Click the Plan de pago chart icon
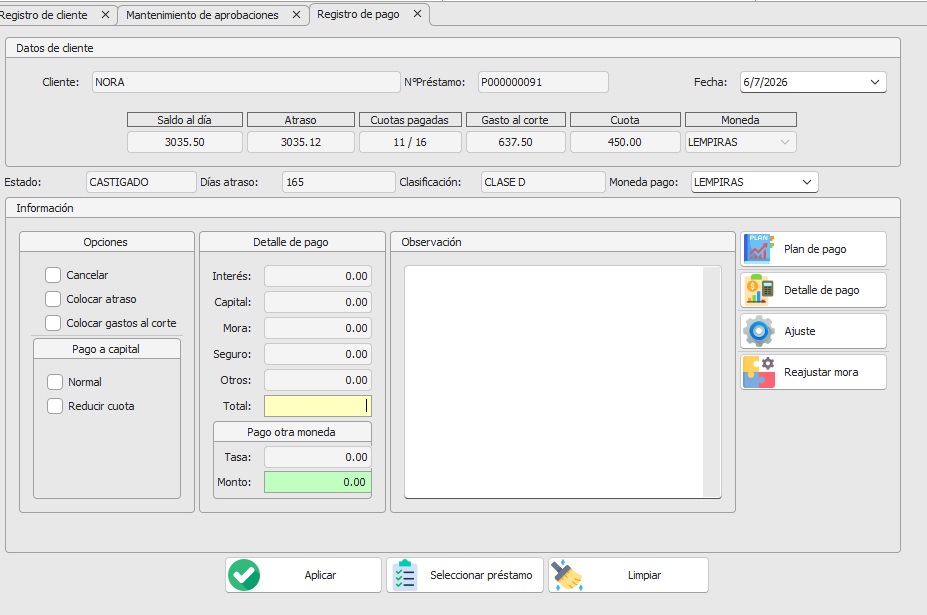927x615 pixels. click(759, 248)
